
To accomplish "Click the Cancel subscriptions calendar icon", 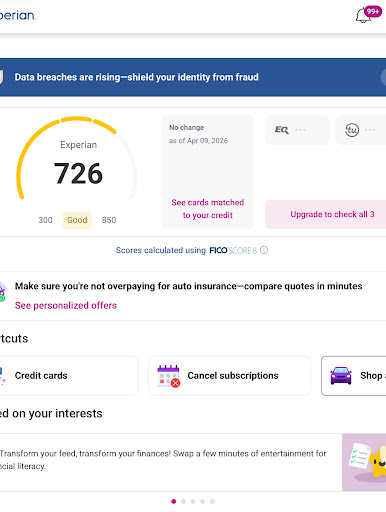I will (x=169, y=376).
